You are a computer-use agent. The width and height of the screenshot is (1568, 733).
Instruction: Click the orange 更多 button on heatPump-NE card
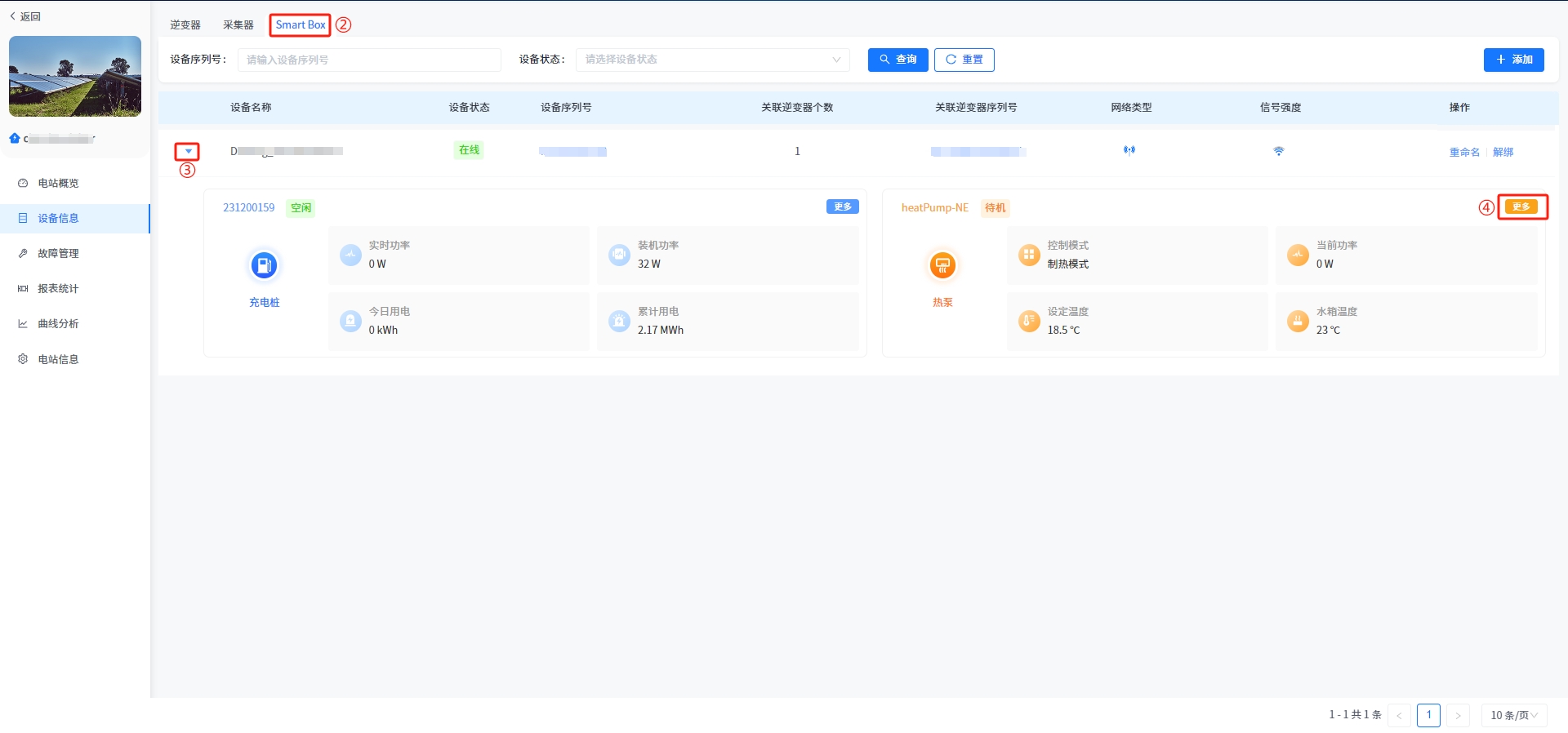[1521, 207]
